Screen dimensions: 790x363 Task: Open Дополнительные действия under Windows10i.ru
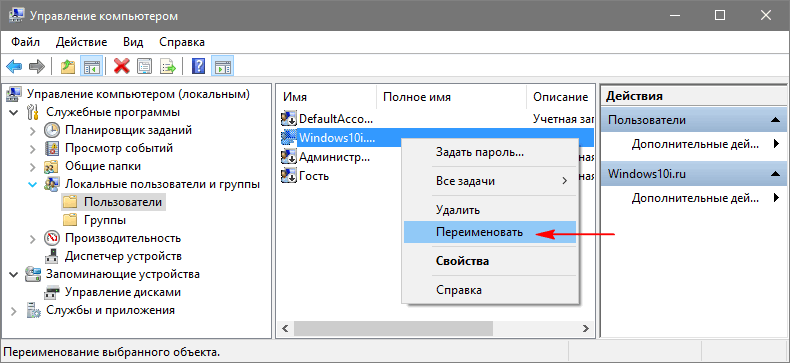point(695,198)
